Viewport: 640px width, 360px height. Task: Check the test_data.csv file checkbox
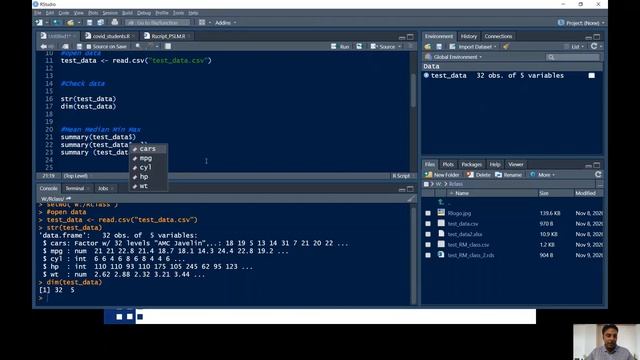pos(428,224)
